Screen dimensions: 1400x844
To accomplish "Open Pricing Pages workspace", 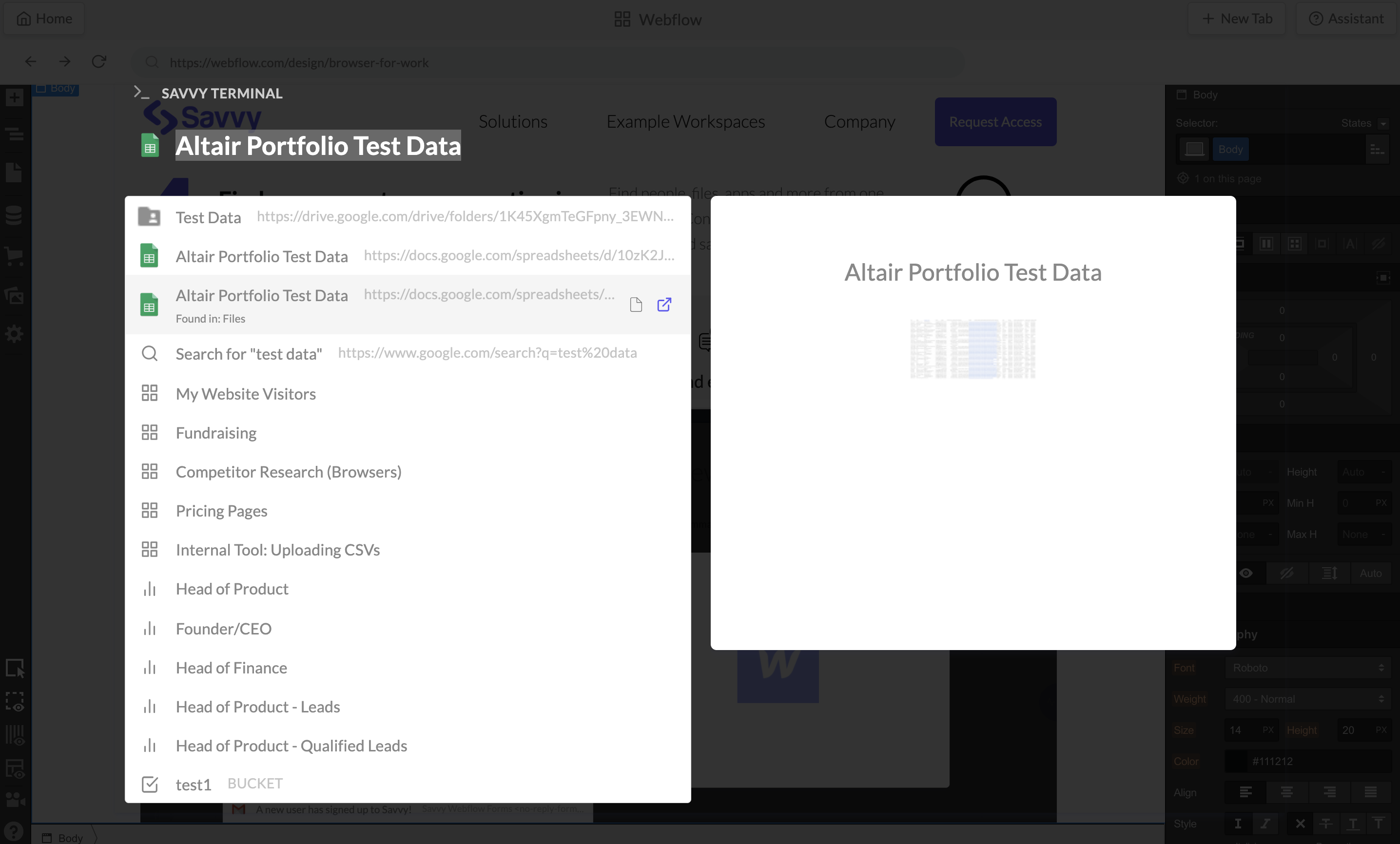I will (x=408, y=511).
